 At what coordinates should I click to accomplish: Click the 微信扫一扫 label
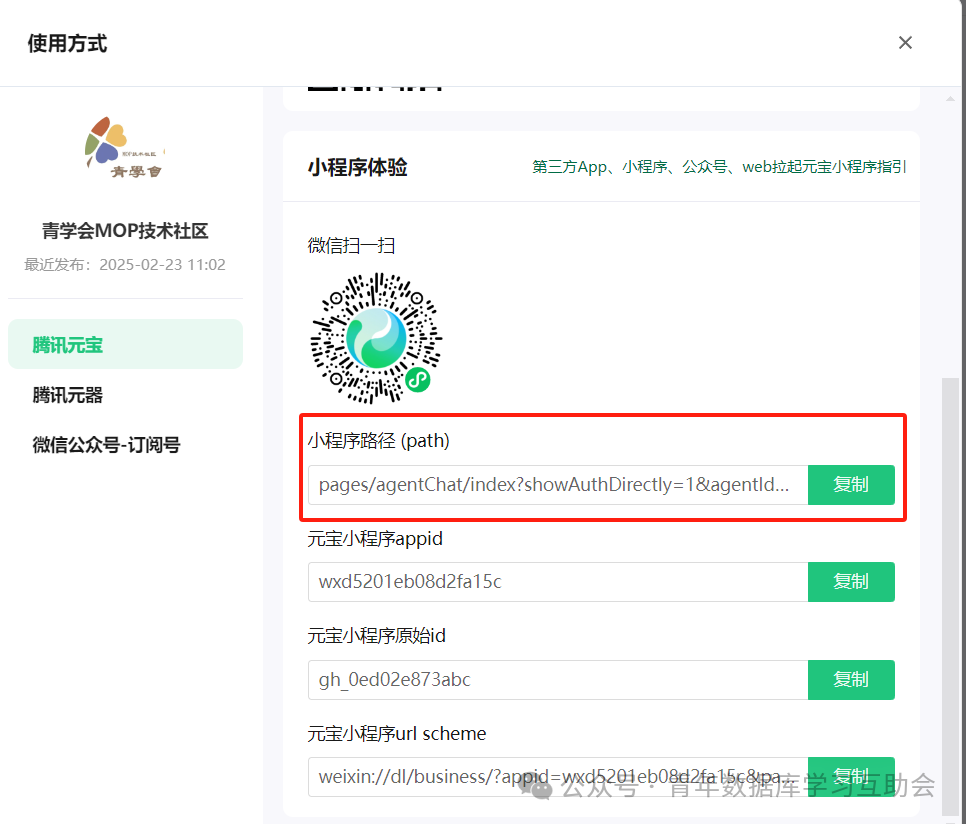352,246
